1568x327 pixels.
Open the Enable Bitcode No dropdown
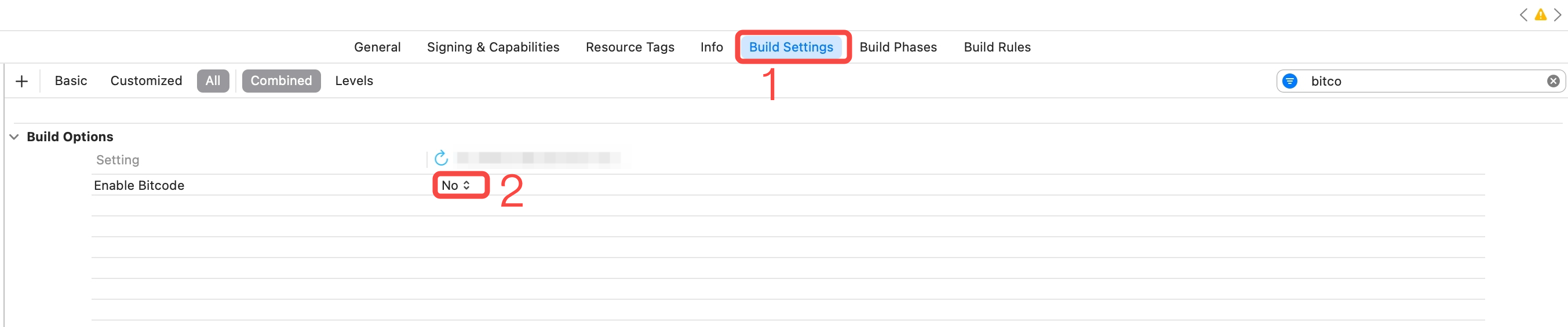point(456,185)
